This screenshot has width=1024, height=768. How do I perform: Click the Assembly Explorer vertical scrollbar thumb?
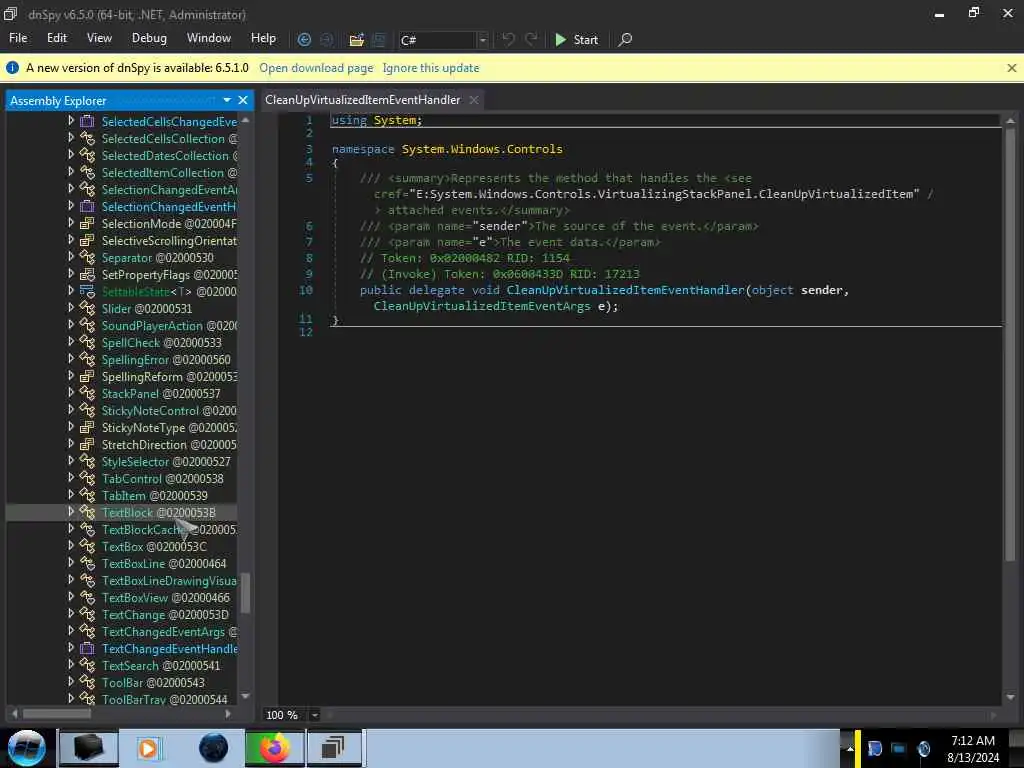tap(246, 593)
